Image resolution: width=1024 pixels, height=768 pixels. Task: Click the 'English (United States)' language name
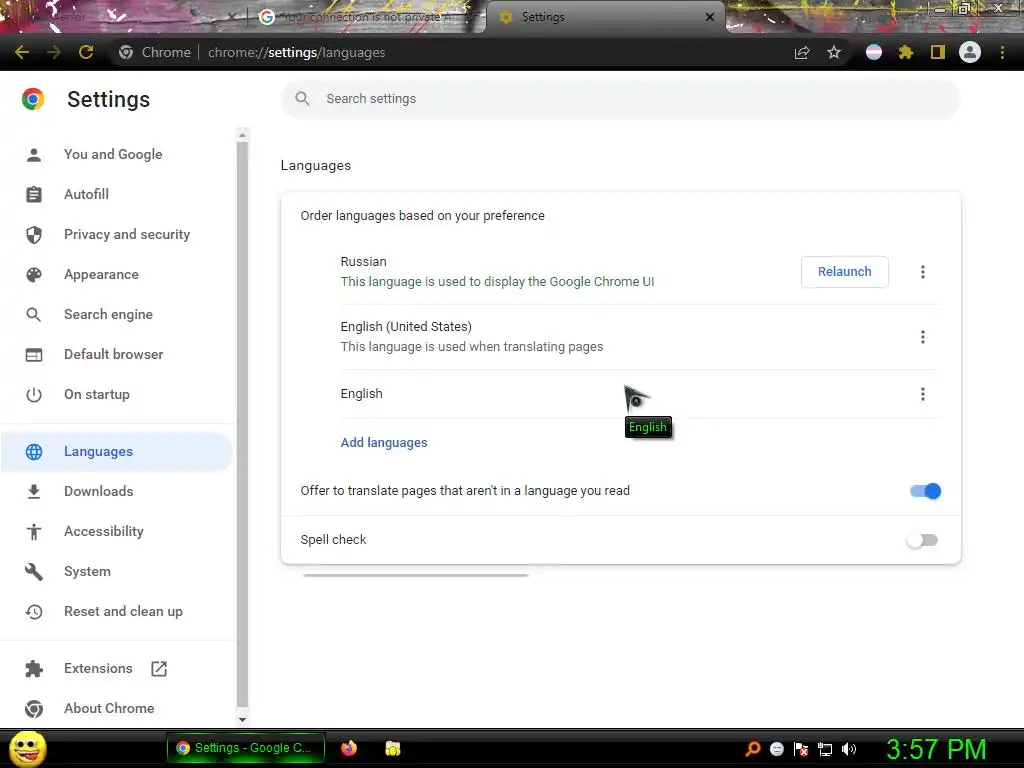coord(406,327)
